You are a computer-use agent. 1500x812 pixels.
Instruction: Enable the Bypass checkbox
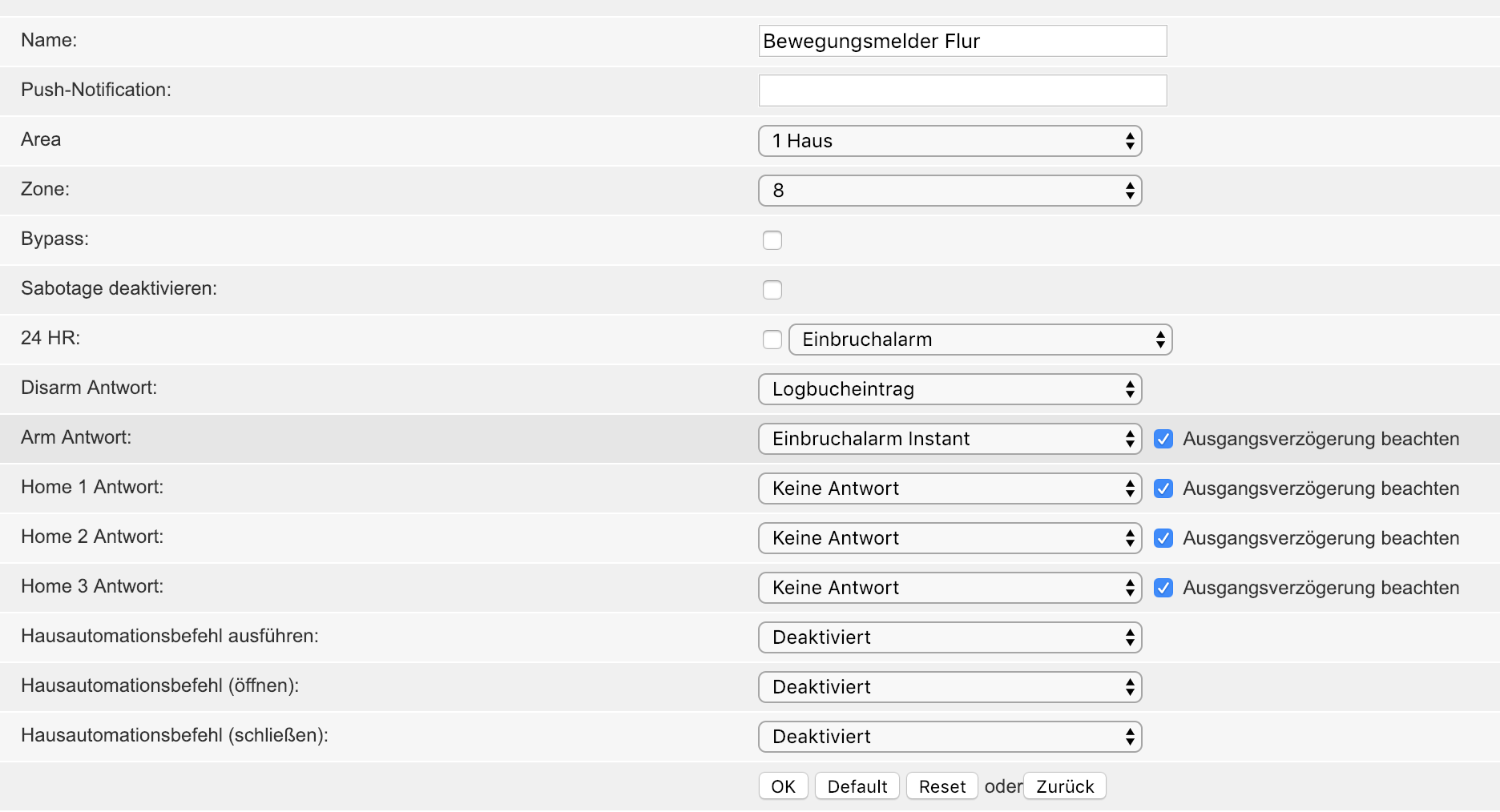click(x=772, y=240)
